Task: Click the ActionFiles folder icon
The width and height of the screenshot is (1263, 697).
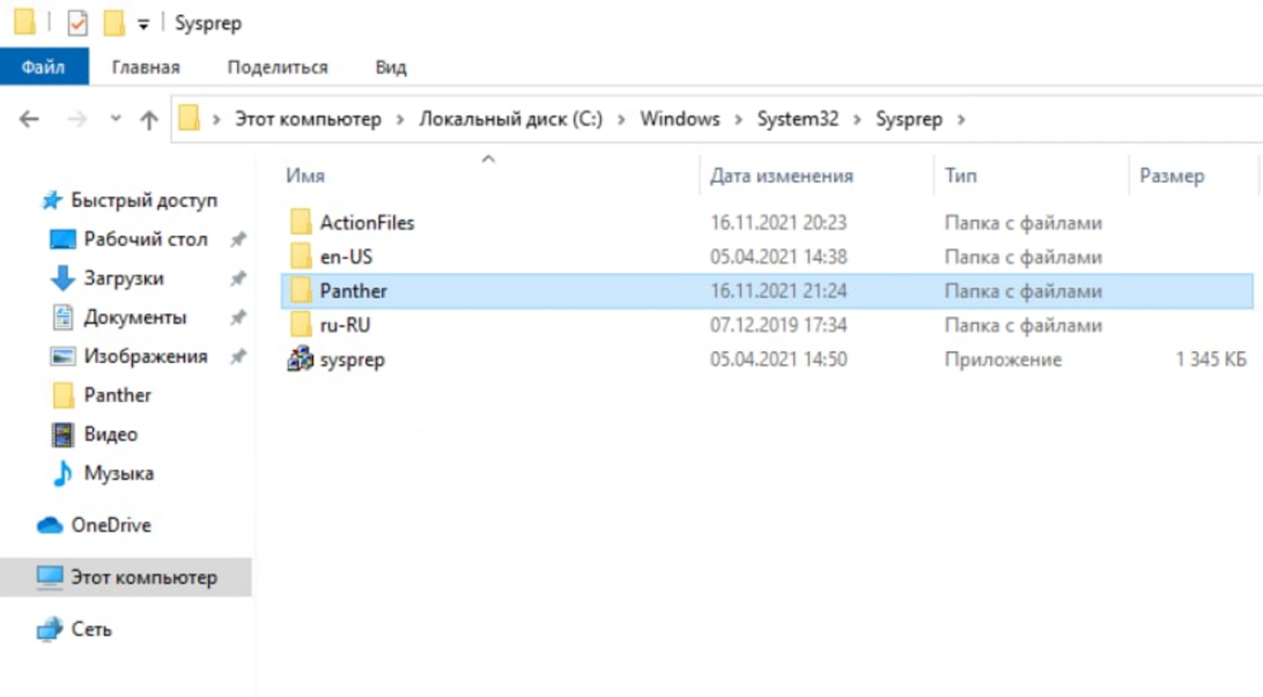Action: pyautogui.click(x=301, y=223)
